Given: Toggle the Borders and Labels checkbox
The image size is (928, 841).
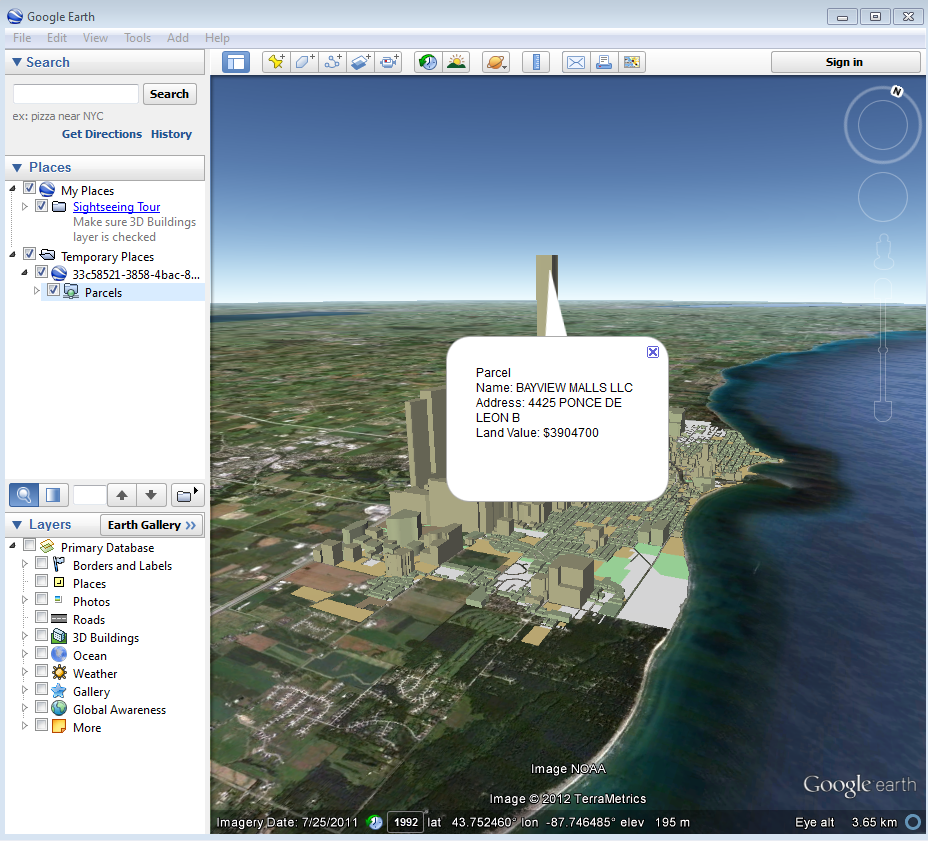Looking at the screenshot, I should point(42,565).
